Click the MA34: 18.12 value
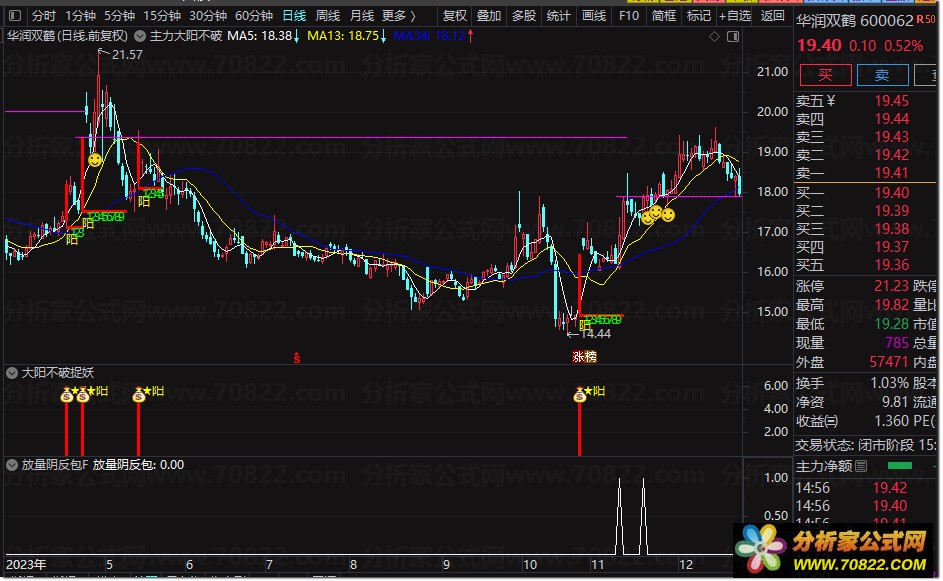 coord(429,36)
